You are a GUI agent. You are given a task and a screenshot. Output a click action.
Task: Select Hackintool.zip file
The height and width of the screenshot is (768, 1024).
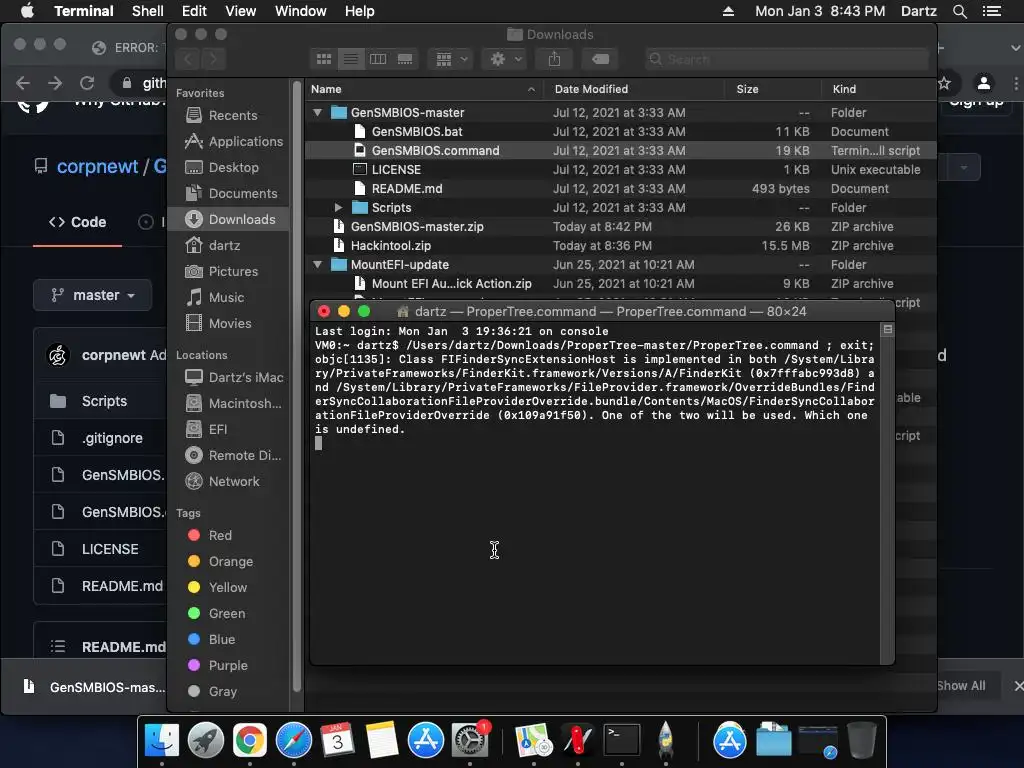[x=620, y=246]
